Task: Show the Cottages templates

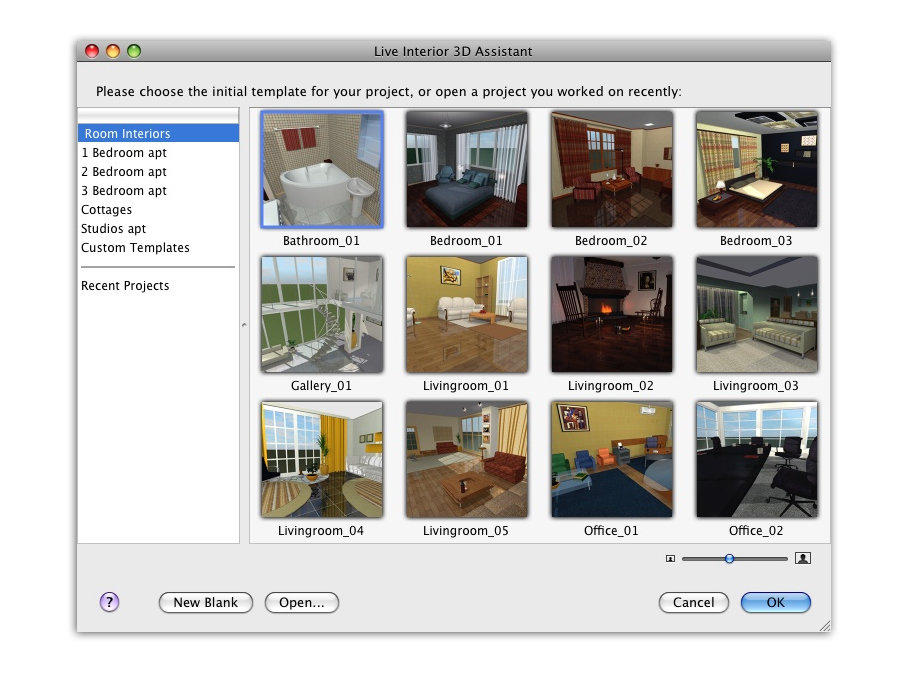Action: coord(107,210)
